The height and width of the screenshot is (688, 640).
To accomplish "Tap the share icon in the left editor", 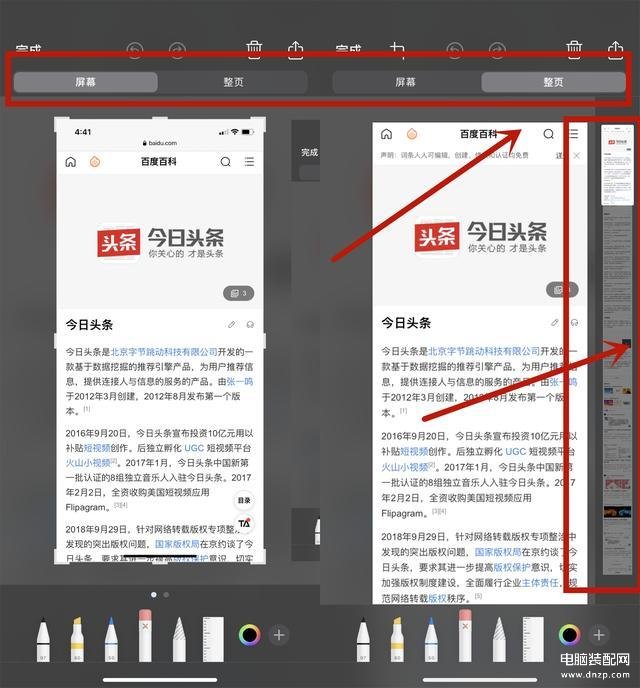I will (295, 49).
